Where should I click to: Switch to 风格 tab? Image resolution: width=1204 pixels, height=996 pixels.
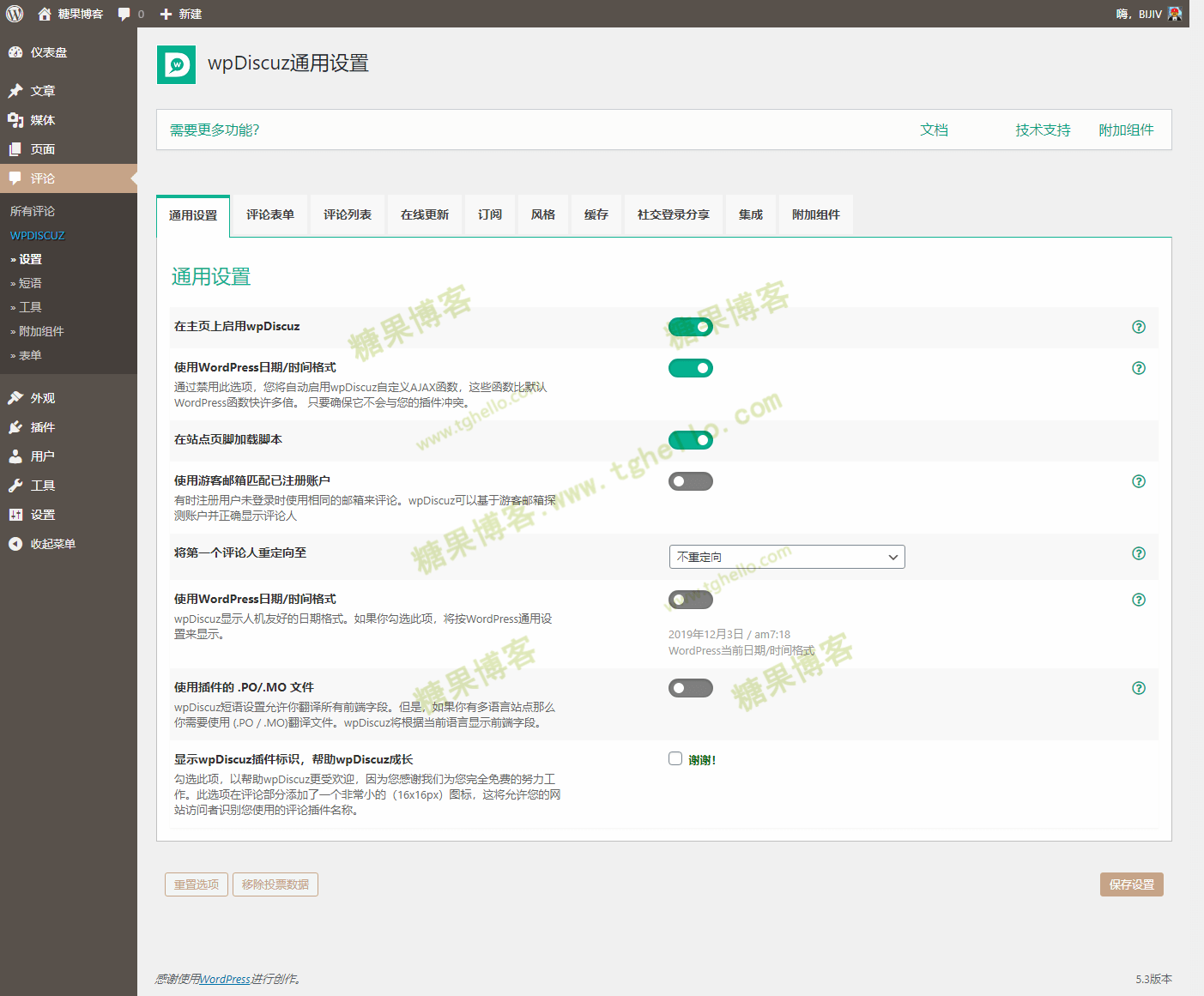click(543, 214)
